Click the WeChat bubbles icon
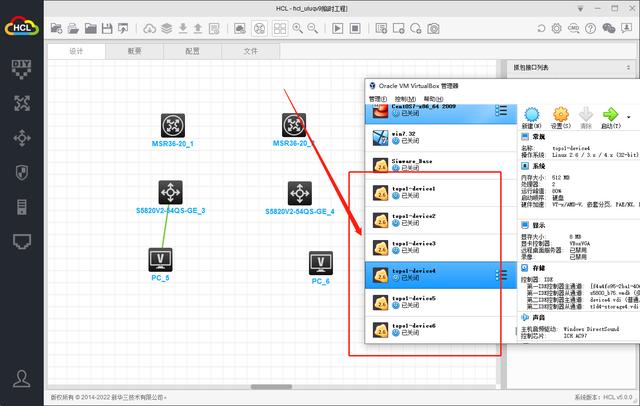 609,29
